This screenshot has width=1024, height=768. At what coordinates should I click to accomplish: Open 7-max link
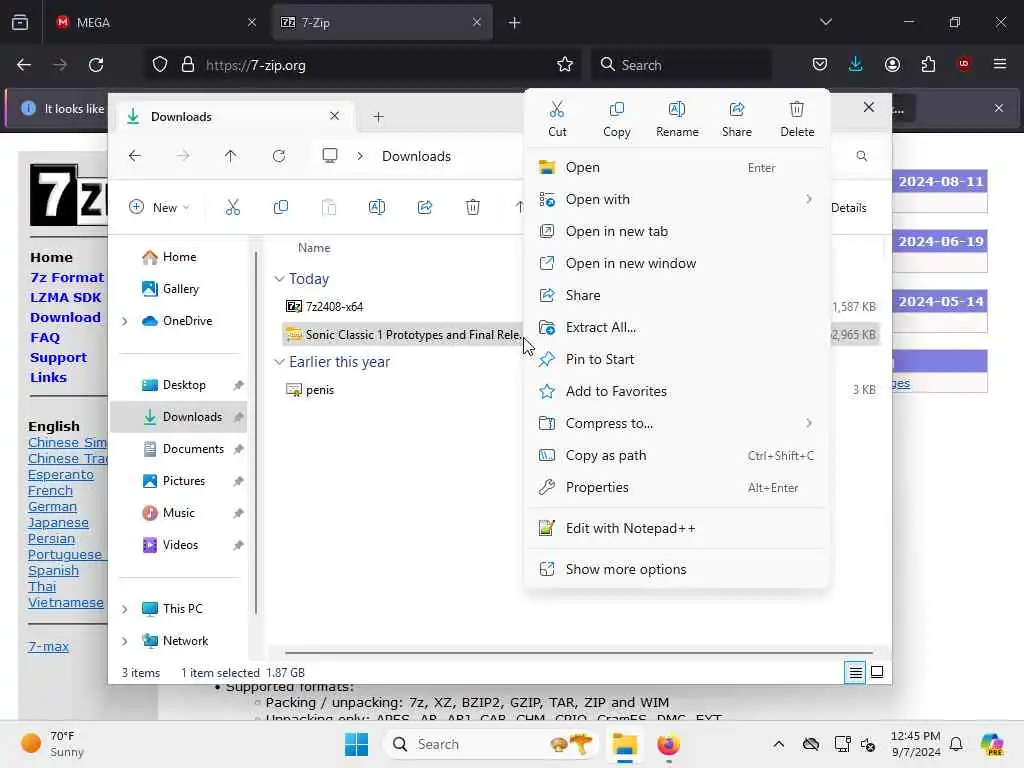pos(48,647)
